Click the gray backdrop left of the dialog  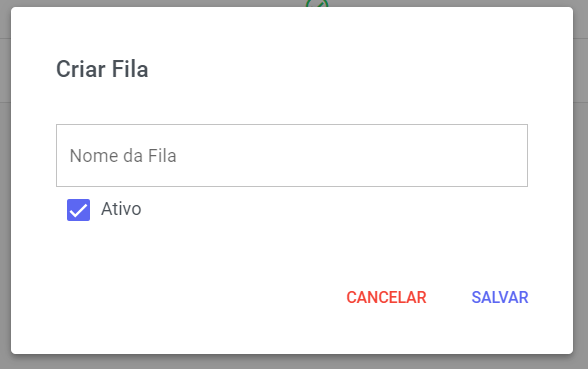pos(5,188)
